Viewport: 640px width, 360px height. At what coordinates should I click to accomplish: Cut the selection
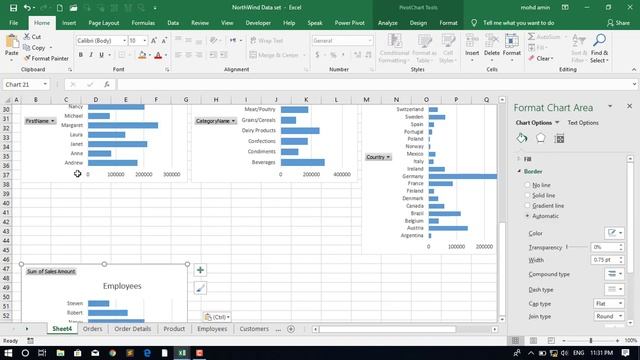pyautogui.click(x=32, y=37)
